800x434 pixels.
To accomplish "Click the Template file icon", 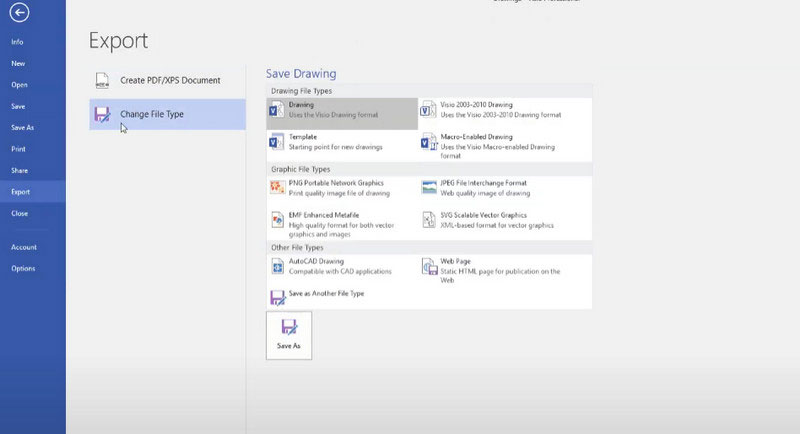I will tap(277, 142).
